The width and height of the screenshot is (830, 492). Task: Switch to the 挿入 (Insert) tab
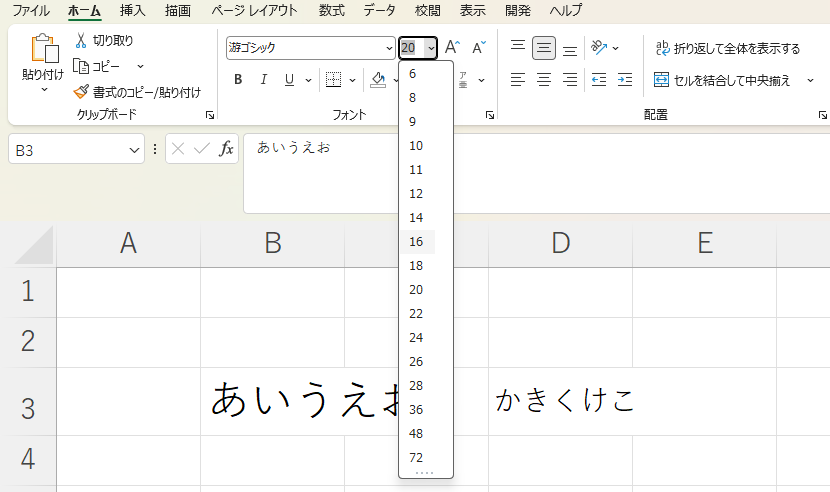(132, 11)
